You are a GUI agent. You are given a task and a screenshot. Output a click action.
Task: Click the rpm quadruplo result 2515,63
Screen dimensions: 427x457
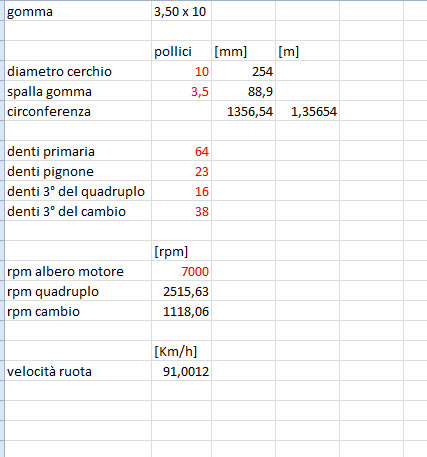(181, 291)
